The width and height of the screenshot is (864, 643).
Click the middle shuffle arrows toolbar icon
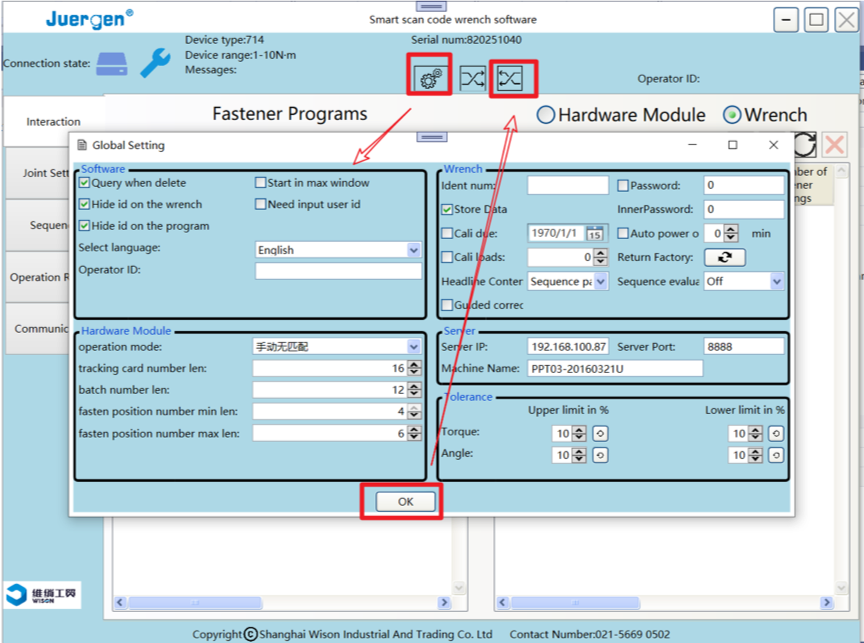(x=472, y=78)
